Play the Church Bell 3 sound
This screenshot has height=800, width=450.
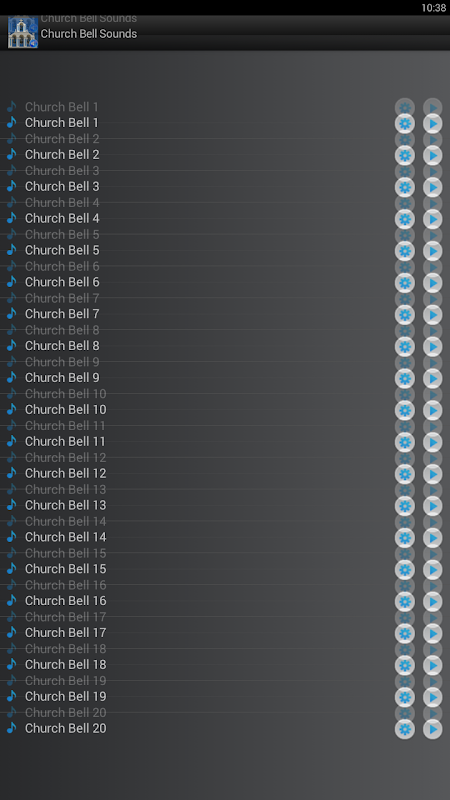coord(433,187)
